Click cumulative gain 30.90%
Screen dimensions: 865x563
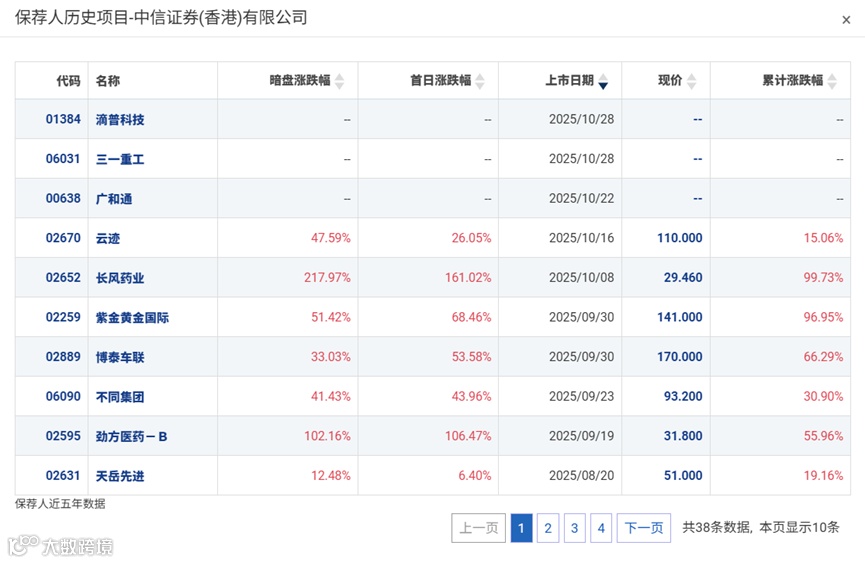823,396
